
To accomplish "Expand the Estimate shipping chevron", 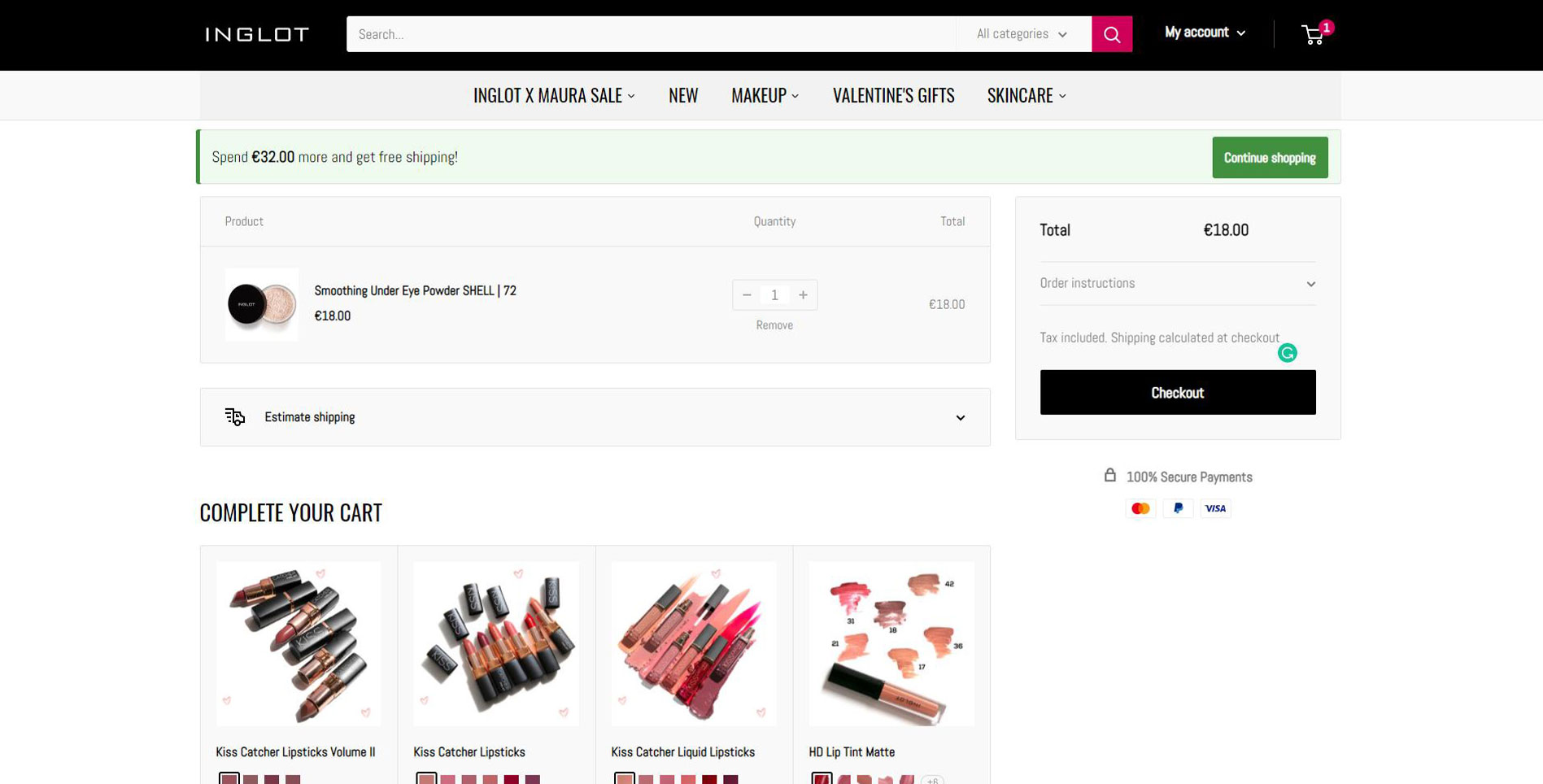I will [x=961, y=418].
